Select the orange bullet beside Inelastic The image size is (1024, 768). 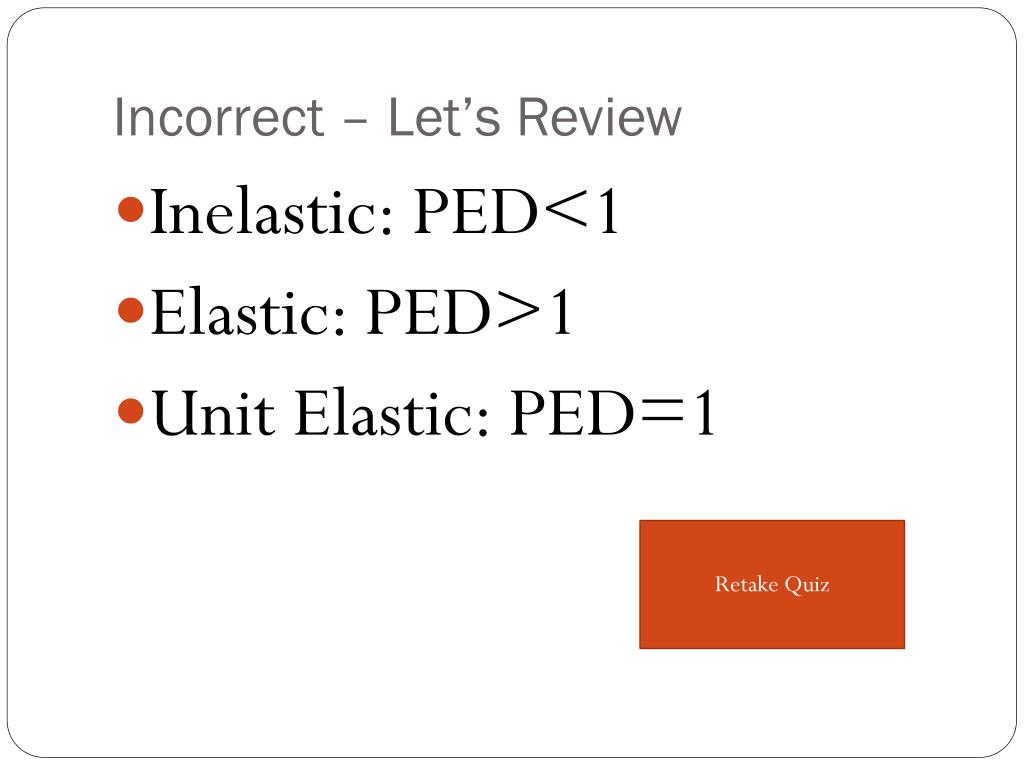pos(131,210)
